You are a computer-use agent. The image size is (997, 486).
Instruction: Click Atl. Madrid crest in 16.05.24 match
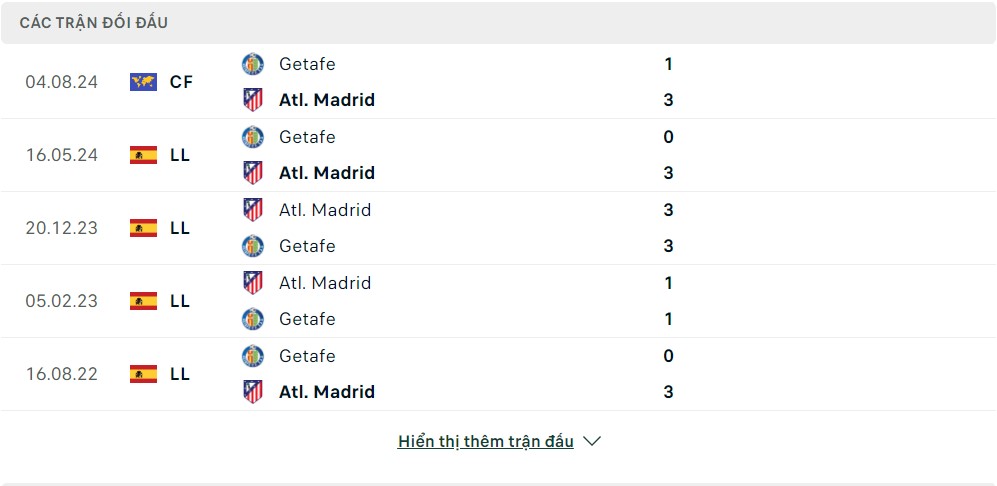[253, 173]
